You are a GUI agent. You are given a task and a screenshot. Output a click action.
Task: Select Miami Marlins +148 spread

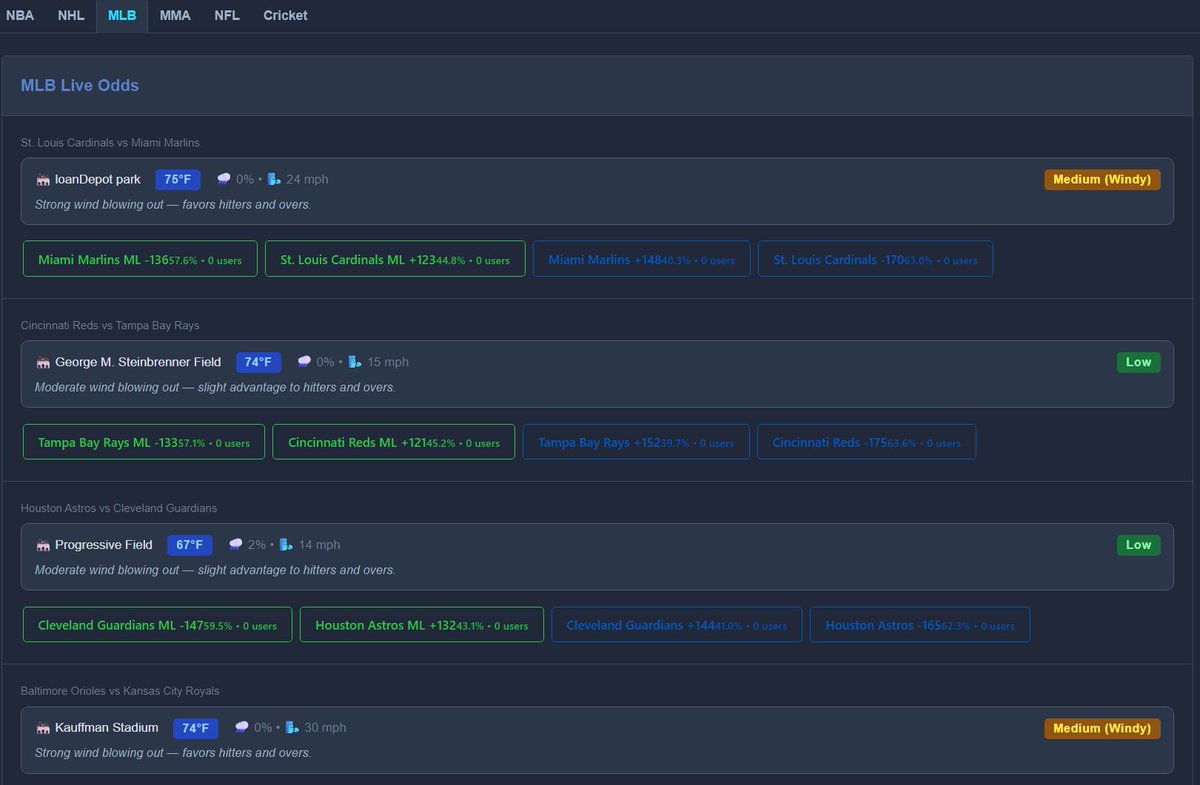click(x=642, y=259)
